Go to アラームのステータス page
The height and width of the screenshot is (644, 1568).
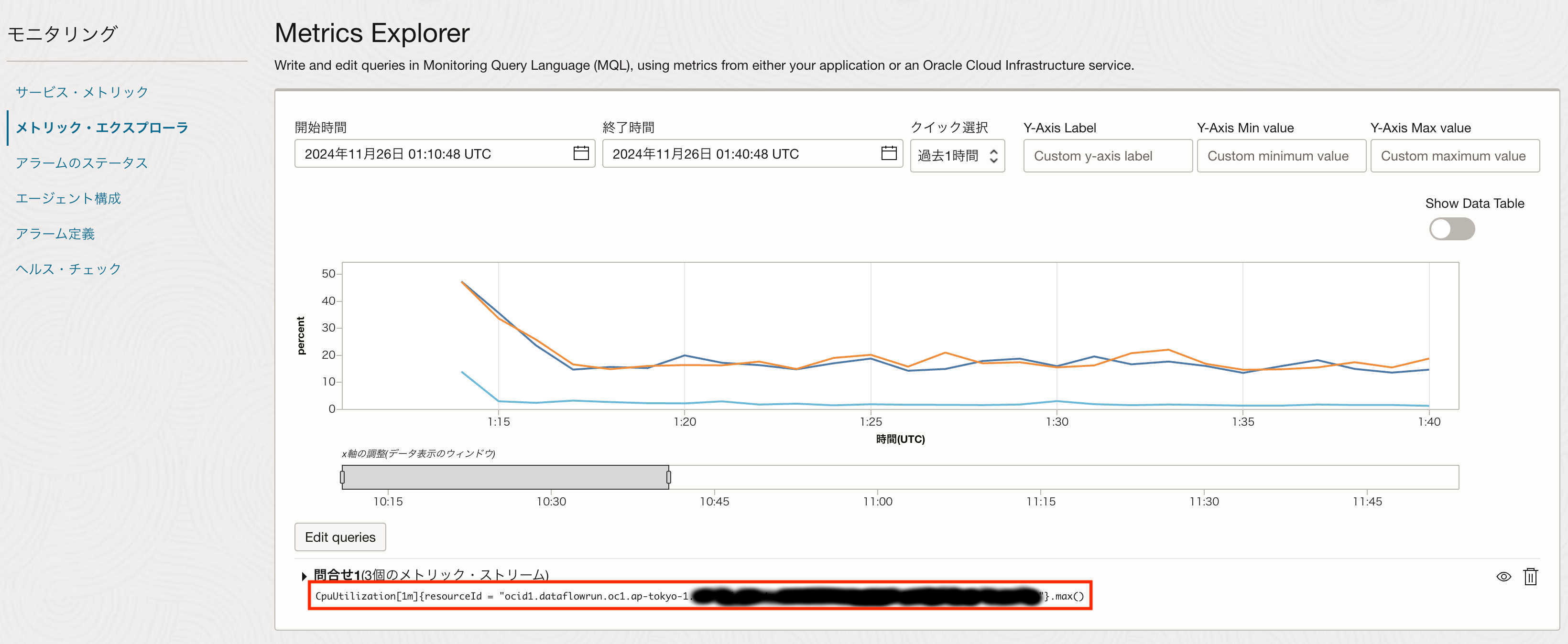tap(82, 162)
